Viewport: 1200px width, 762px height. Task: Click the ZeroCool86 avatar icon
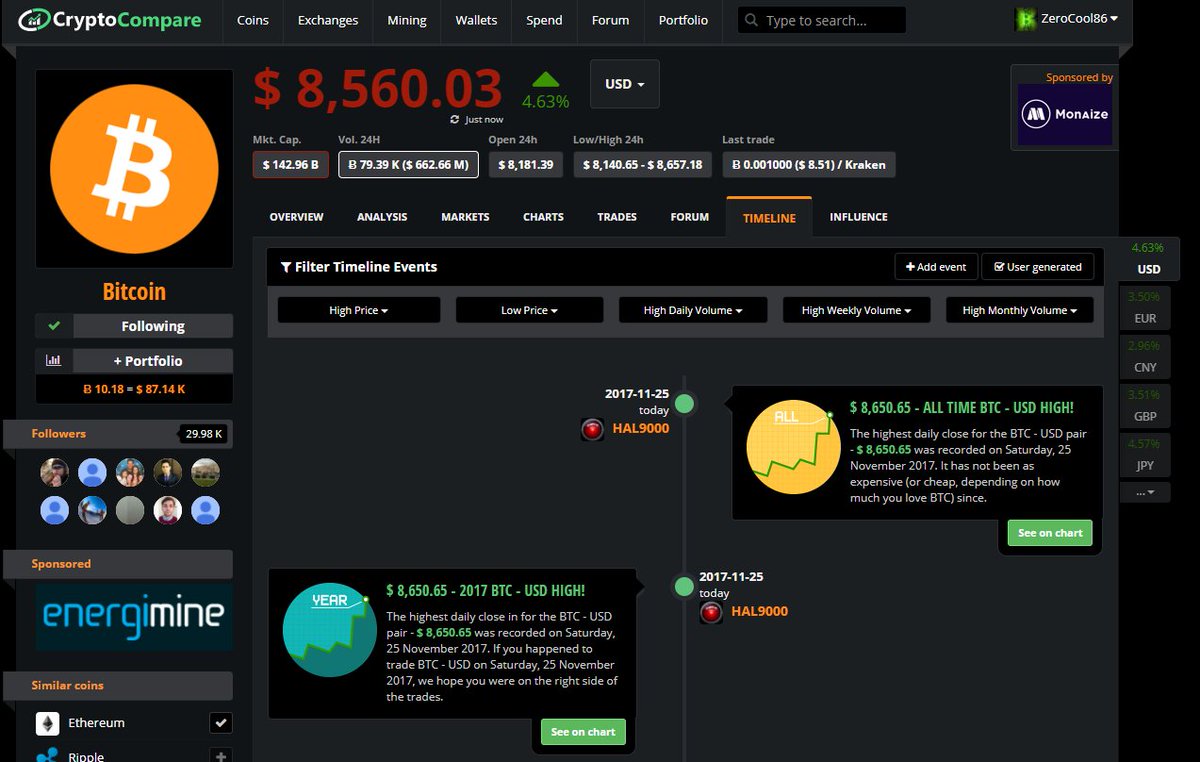(1025, 19)
